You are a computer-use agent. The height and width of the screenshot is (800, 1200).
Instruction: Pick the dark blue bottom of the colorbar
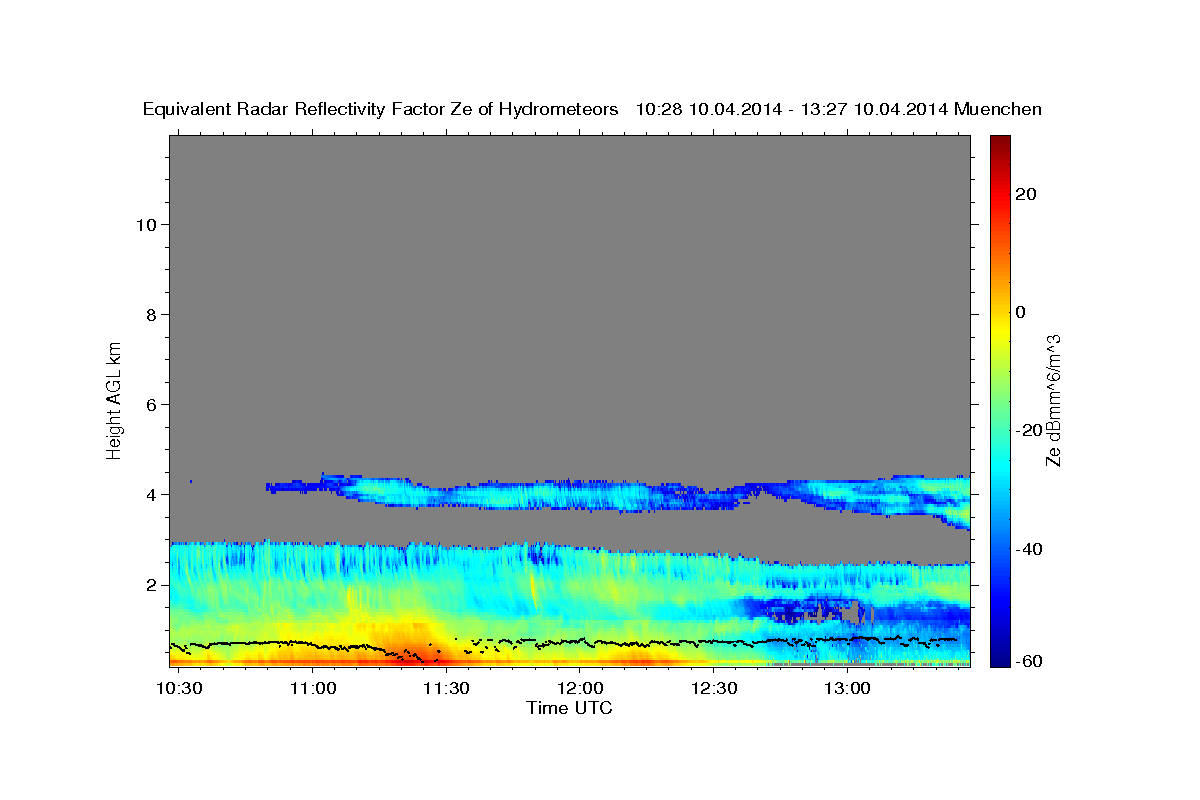tap(999, 660)
